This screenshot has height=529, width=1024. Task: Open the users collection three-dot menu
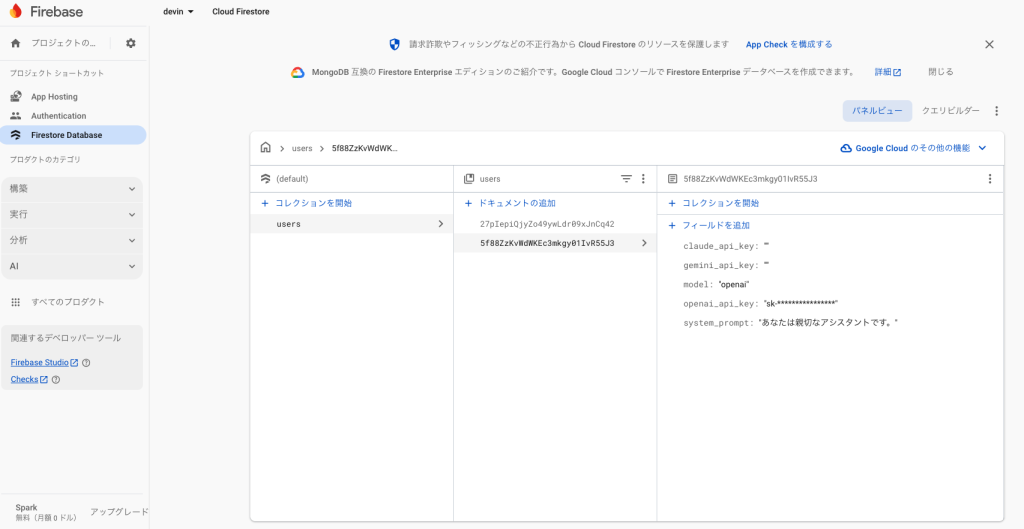coord(643,179)
